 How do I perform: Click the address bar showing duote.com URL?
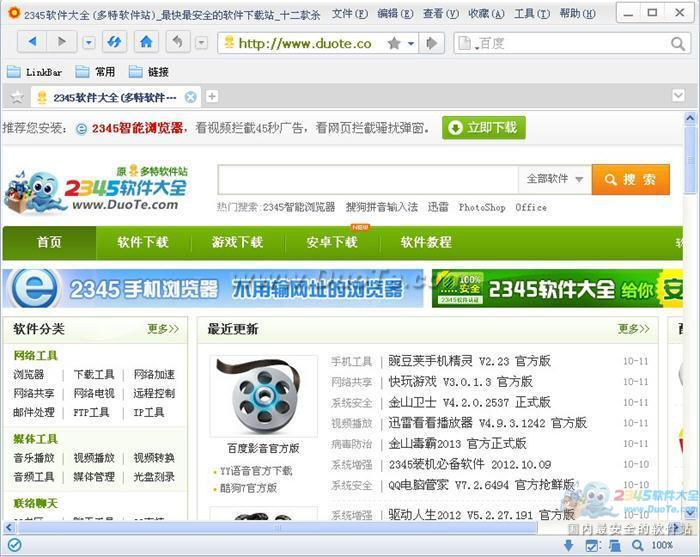click(304, 43)
